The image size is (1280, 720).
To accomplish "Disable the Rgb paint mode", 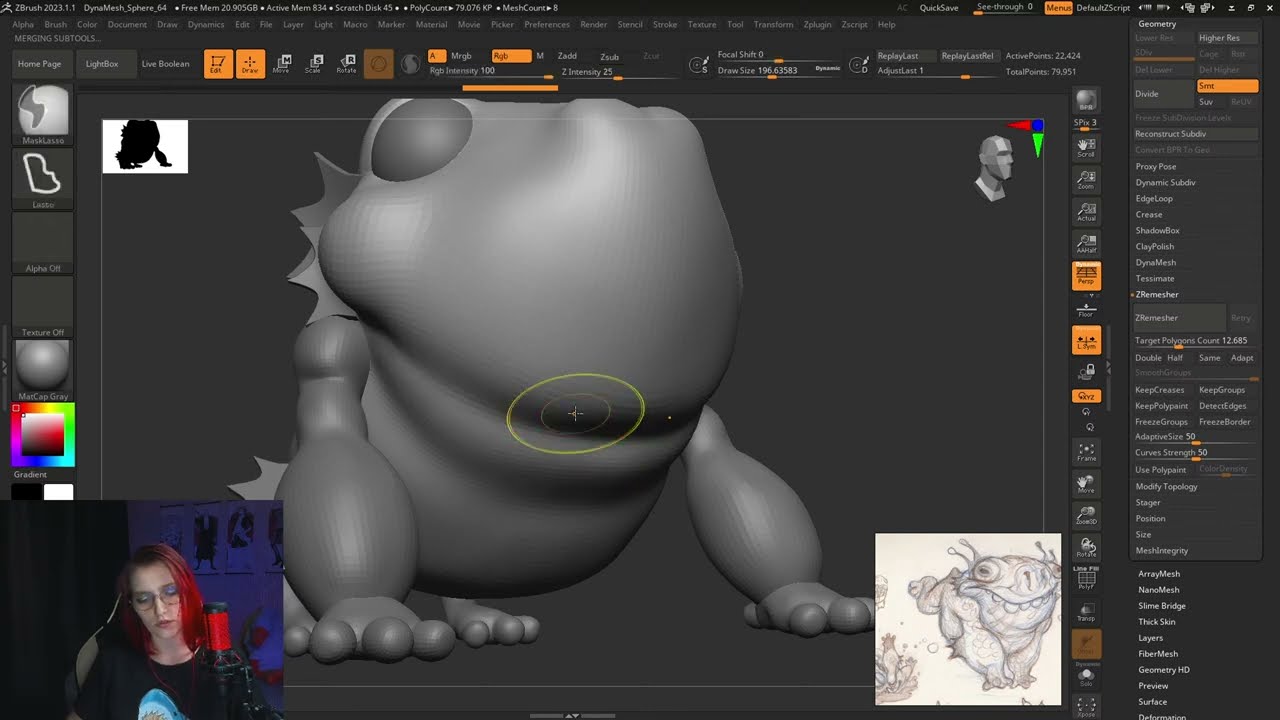I will 510,56.
